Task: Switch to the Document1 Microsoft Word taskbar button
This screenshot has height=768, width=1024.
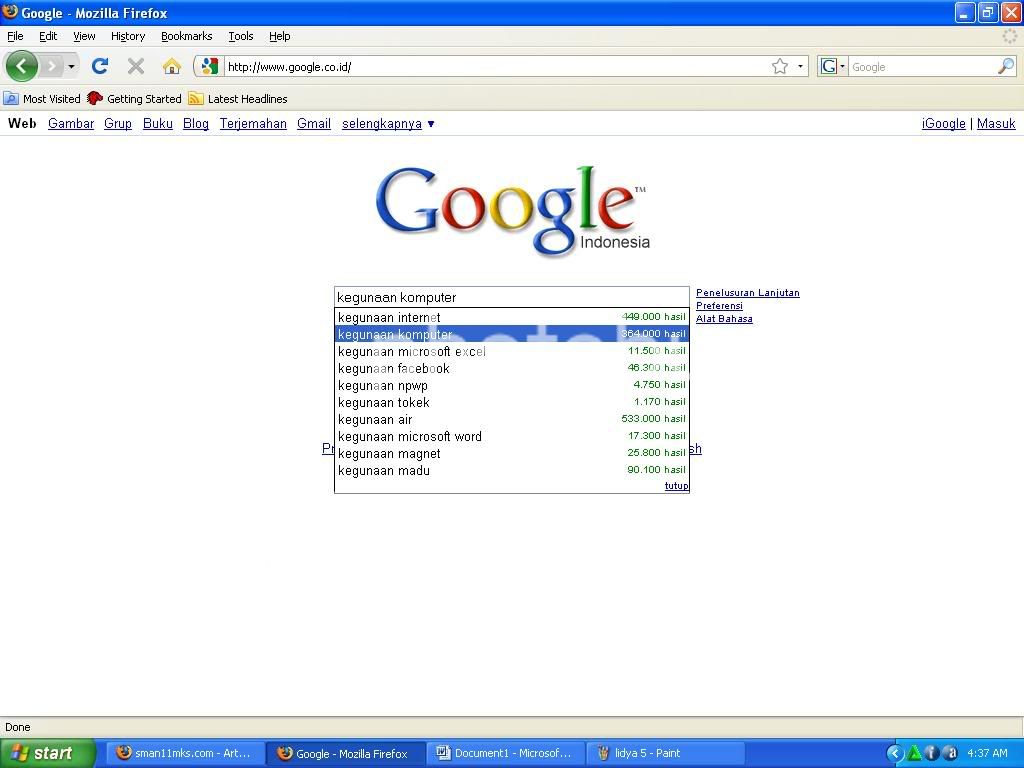Action: (x=505, y=753)
